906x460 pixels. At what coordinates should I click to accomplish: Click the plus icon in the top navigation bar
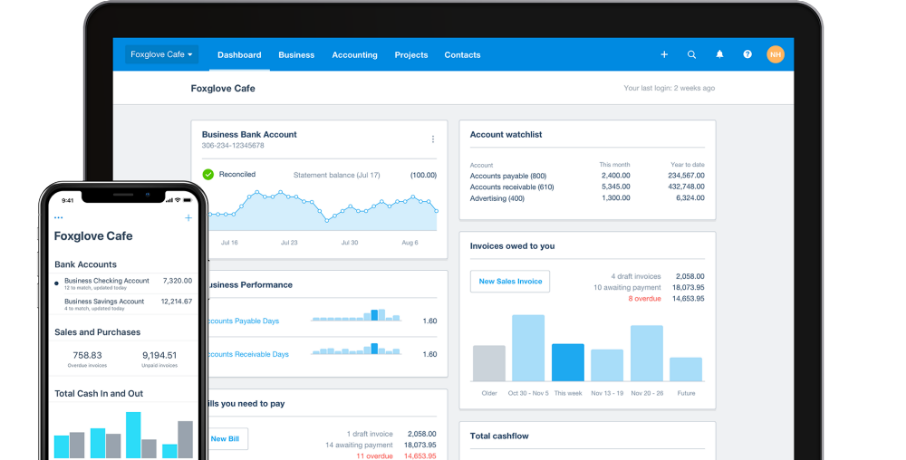[664, 55]
